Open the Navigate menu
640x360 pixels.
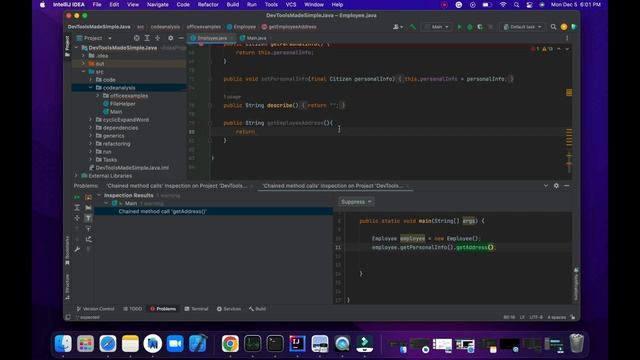point(158,4)
